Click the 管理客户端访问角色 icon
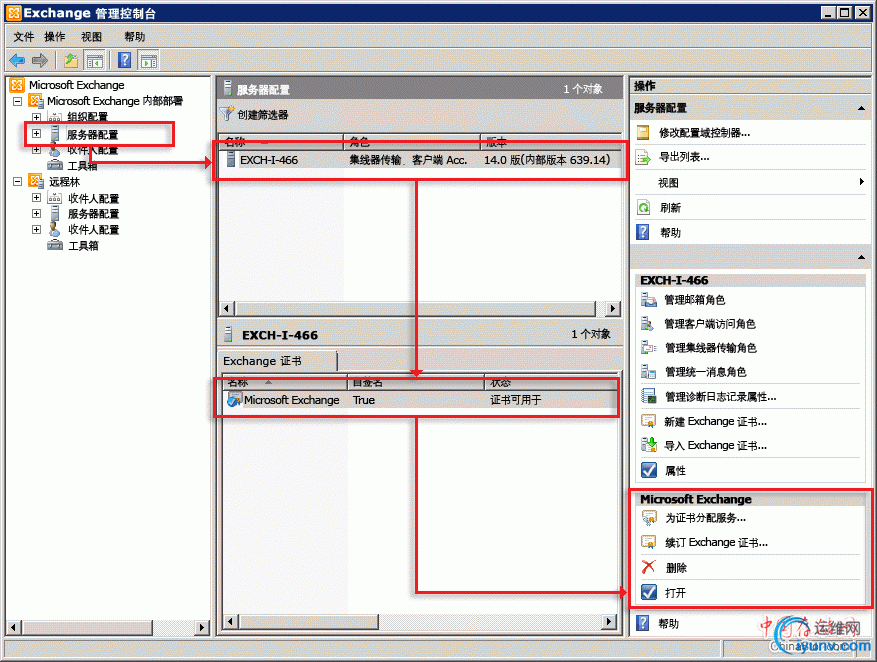This screenshot has width=877, height=662. [x=649, y=324]
